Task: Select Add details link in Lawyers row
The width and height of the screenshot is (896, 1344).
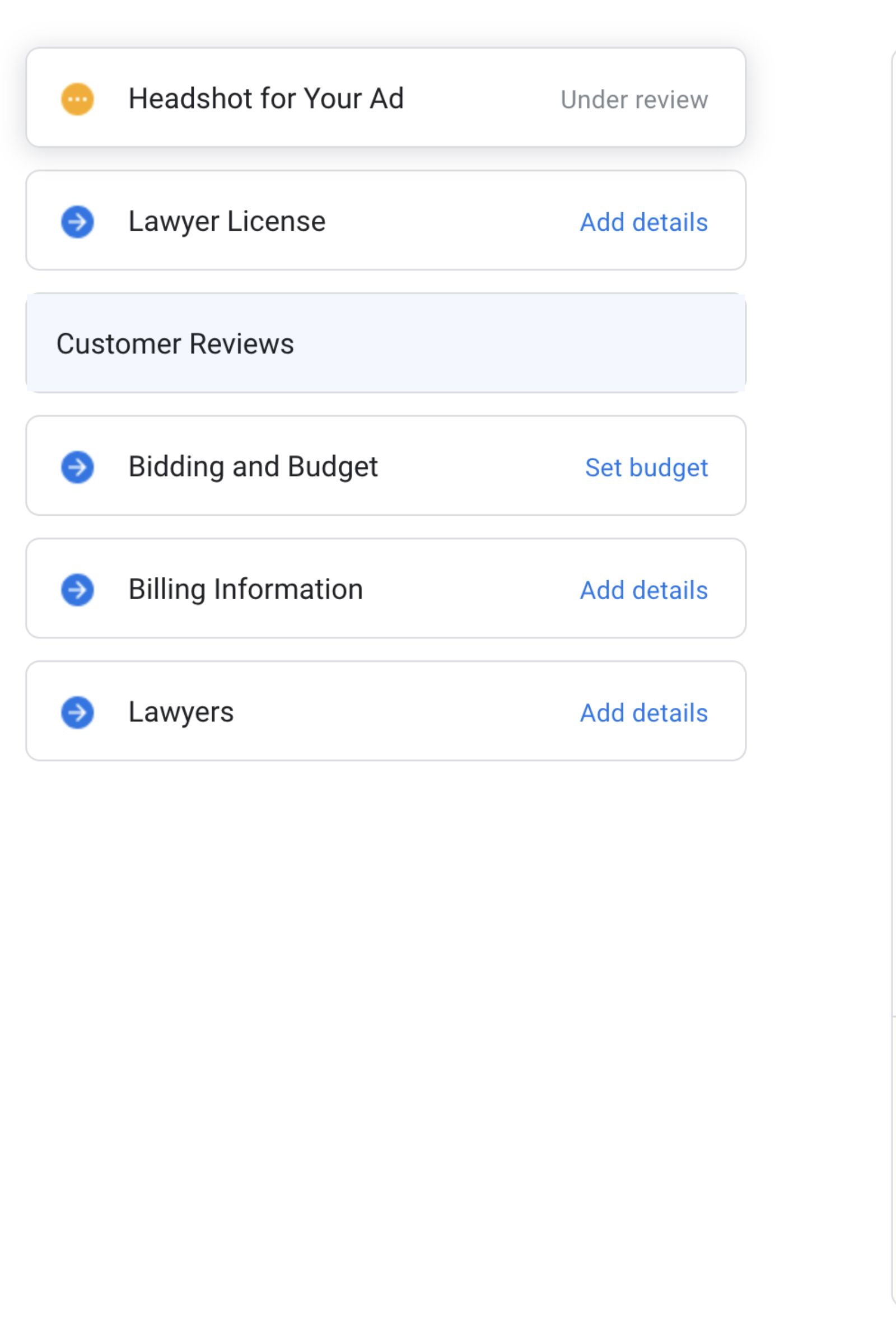Action: [643, 712]
